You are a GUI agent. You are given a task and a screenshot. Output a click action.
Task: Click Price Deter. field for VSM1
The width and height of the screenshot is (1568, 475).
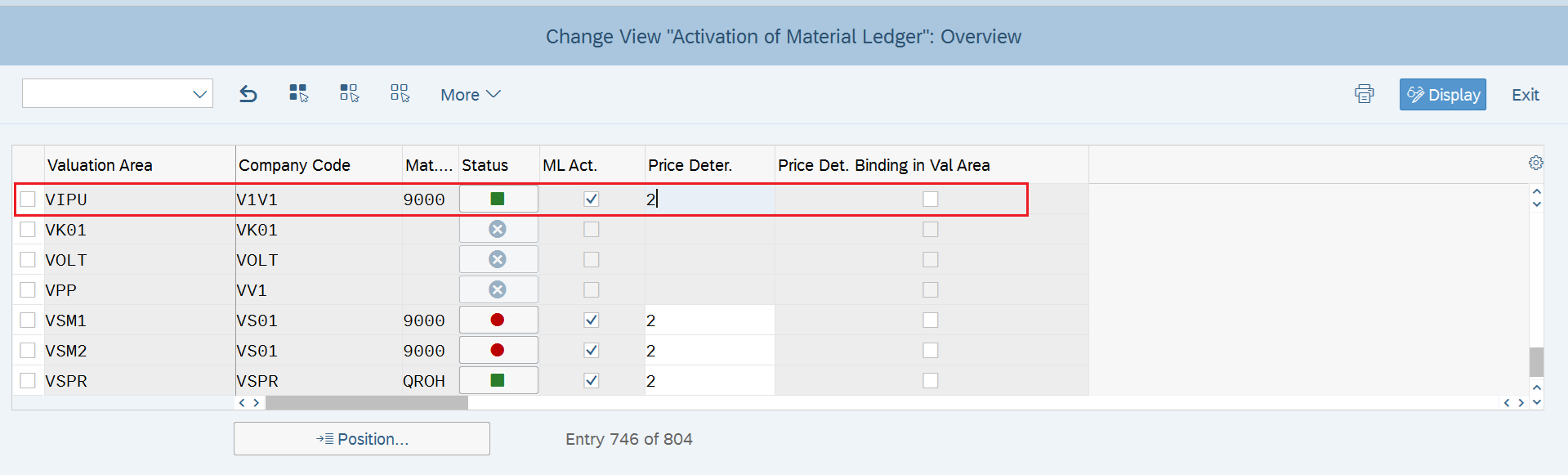[x=709, y=320]
